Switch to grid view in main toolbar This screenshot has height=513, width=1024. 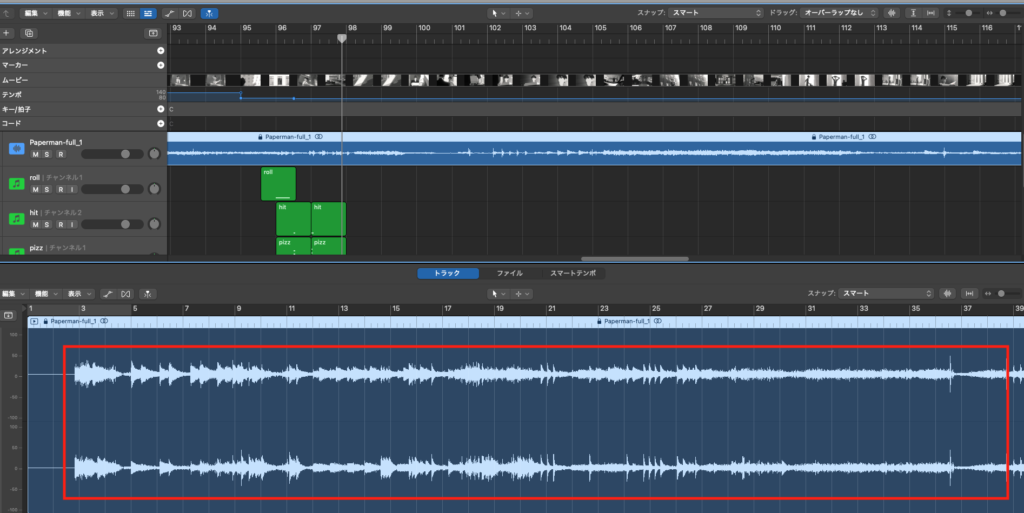pos(131,13)
